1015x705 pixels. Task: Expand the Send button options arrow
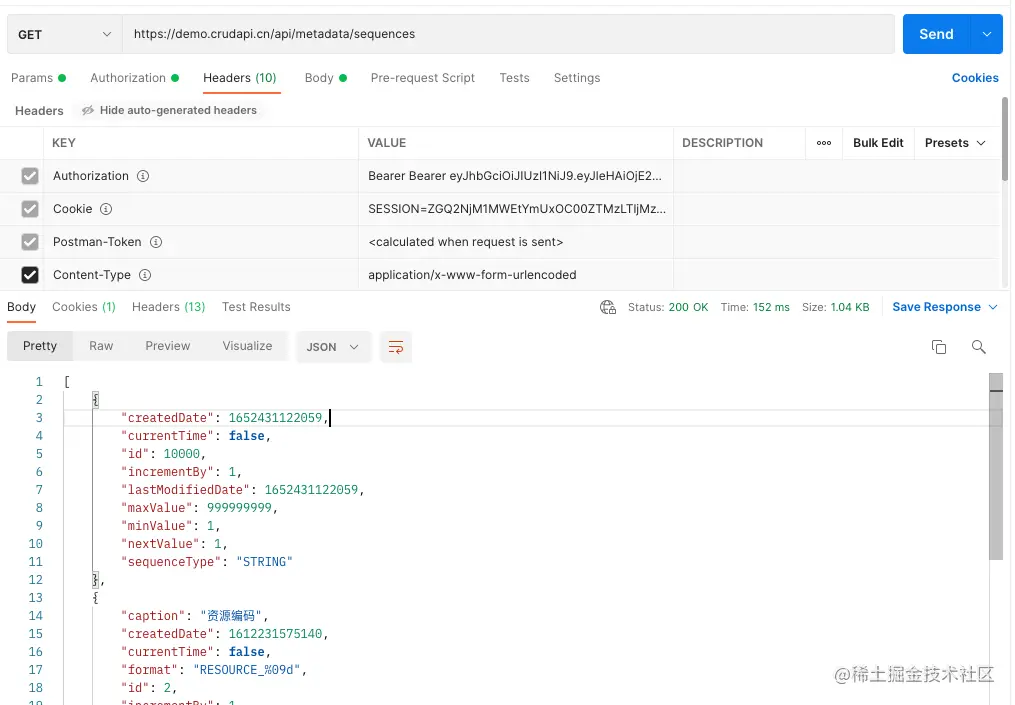(987, 34)
